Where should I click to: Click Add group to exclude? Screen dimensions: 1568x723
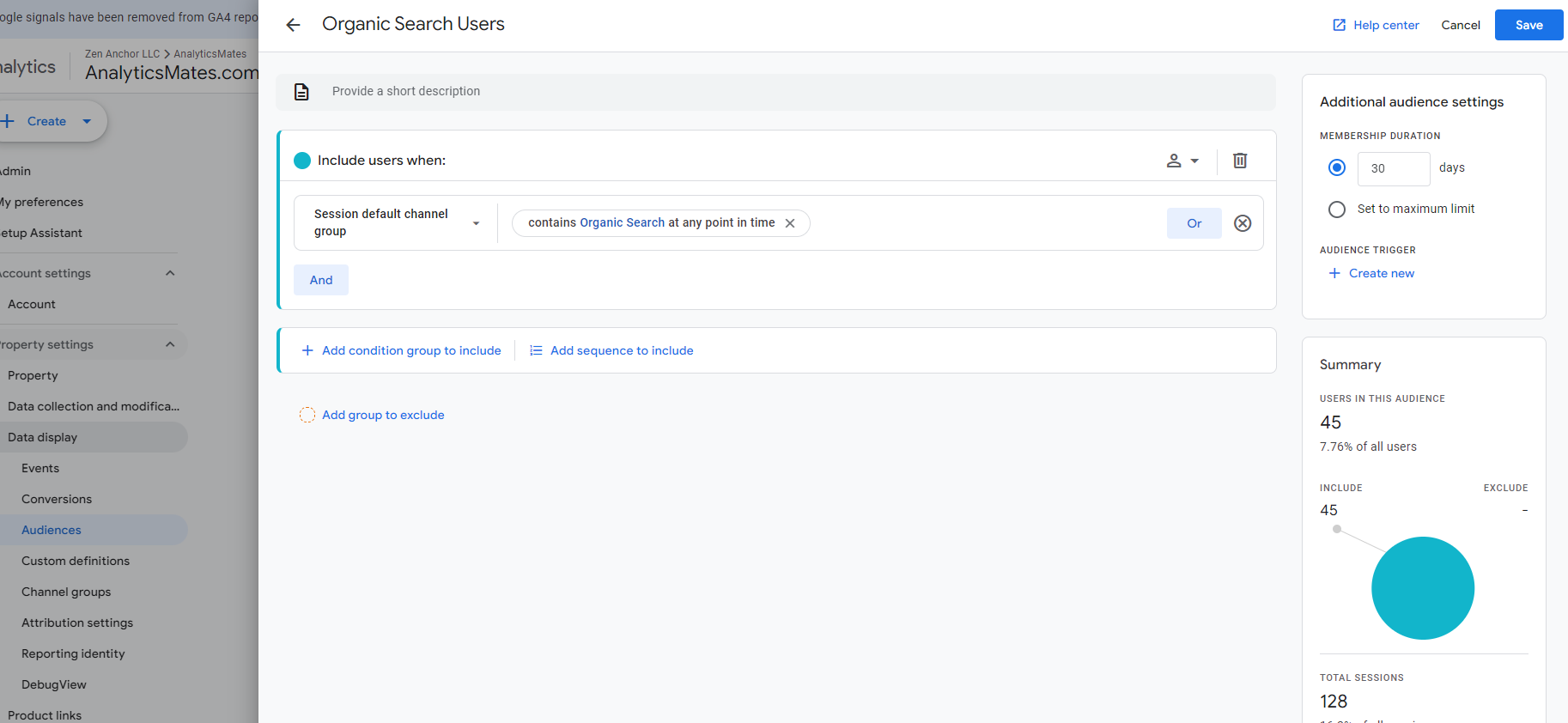[x=372, y=415]
